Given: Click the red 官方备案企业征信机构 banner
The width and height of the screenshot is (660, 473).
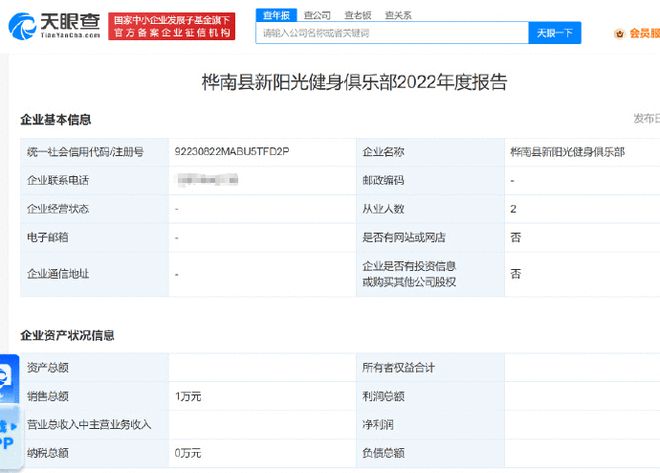Looking at the screenshot, I should click(x=172, y=26).
